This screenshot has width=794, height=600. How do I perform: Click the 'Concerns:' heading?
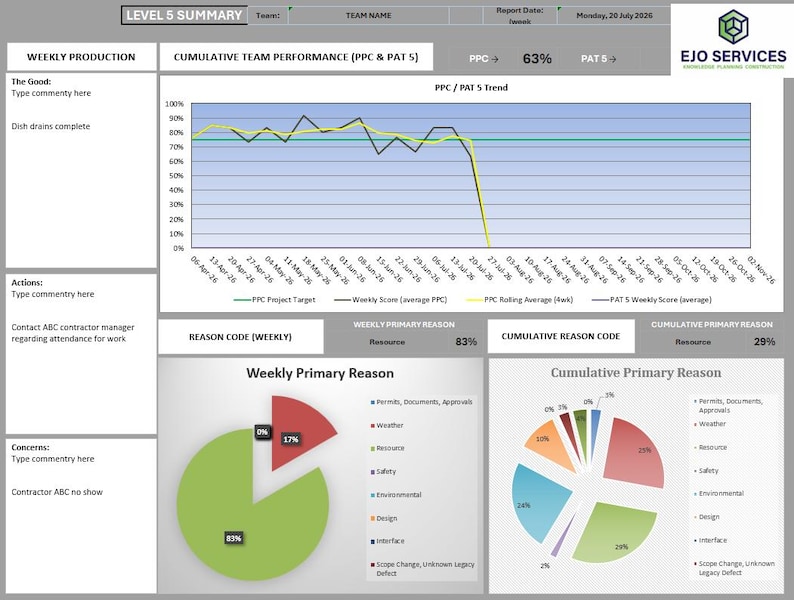coord(30,448)
